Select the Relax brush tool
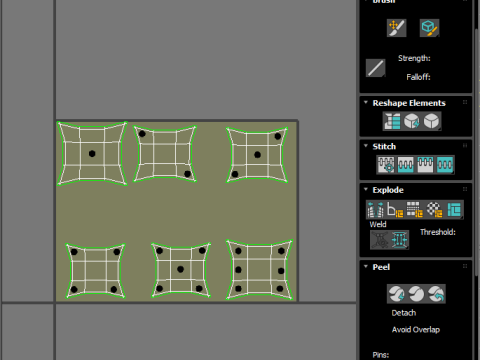The image size is (480, 360). click(429, 28)
